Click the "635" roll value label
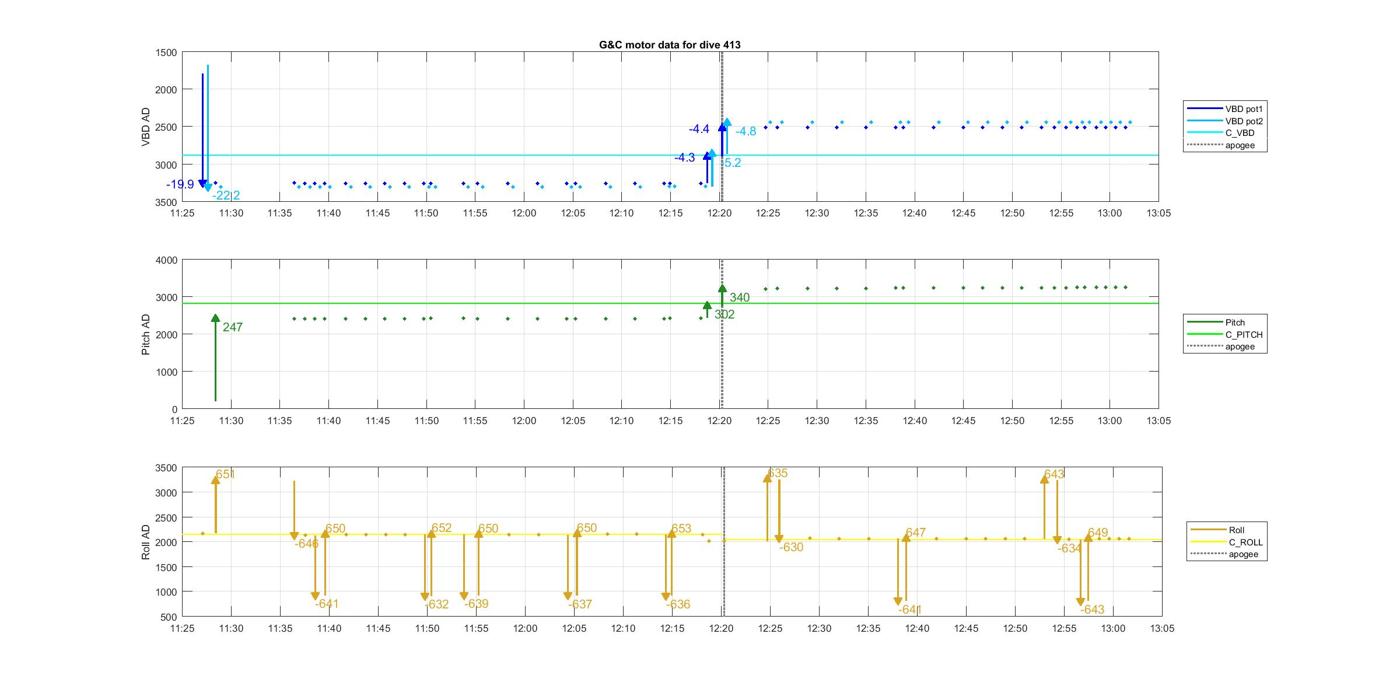1400x693 pixels. click(x=778, y=473)
